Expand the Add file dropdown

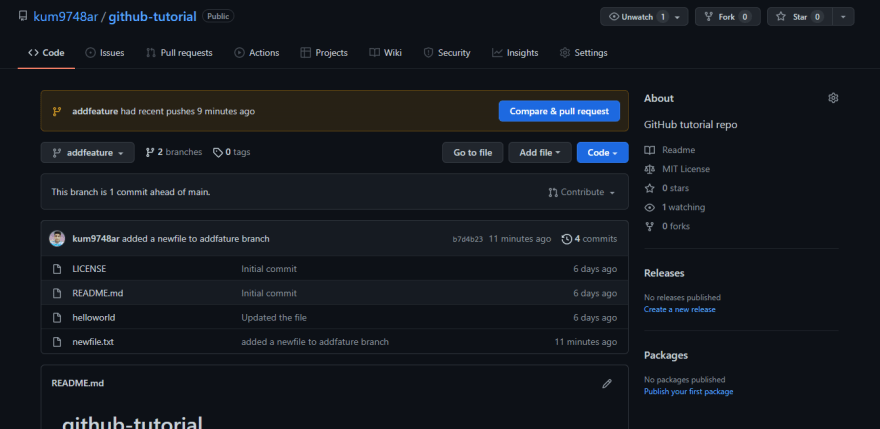(x=540, y=153)
